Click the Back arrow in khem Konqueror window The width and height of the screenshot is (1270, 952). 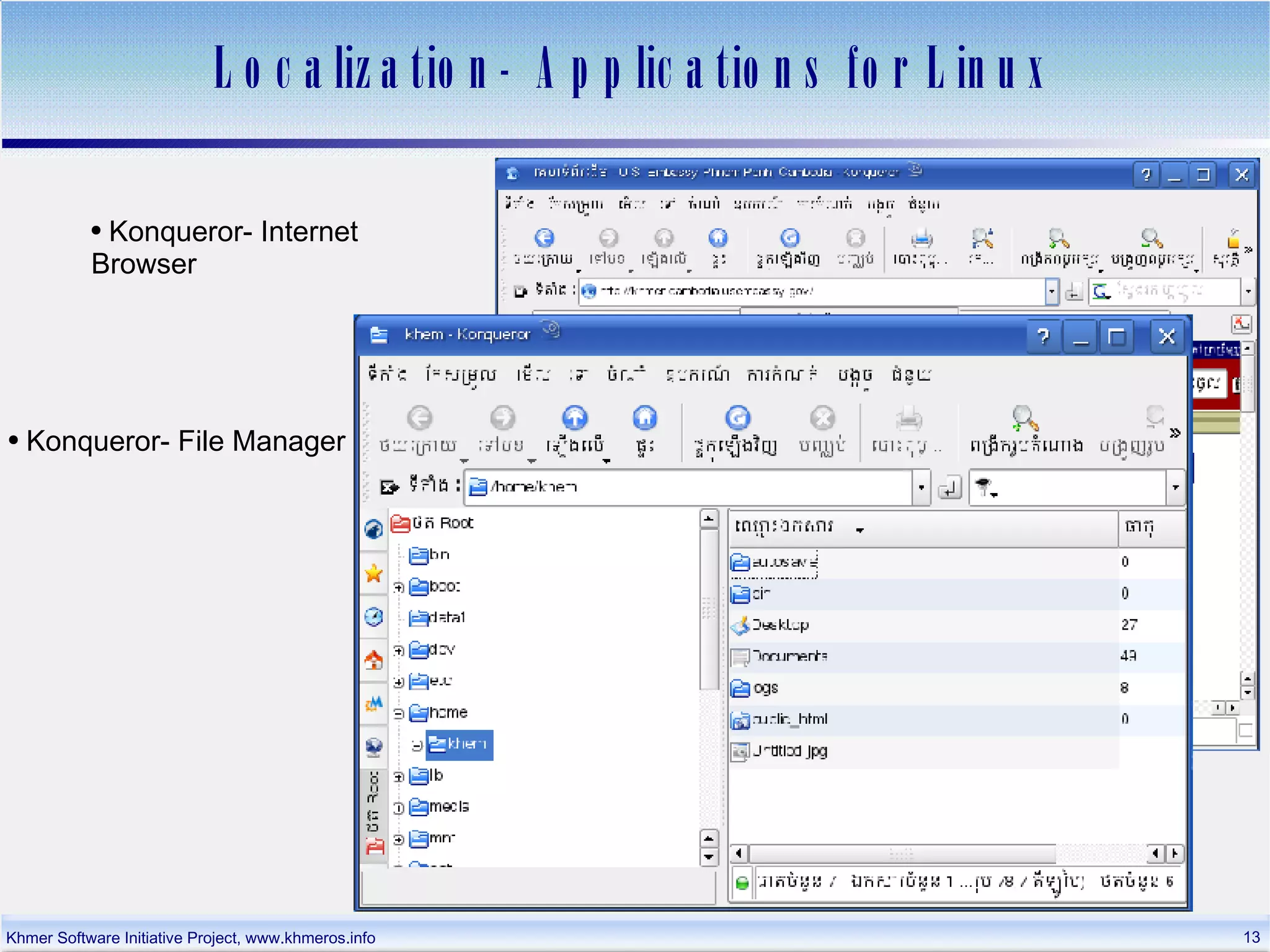(x=420, y=419)
